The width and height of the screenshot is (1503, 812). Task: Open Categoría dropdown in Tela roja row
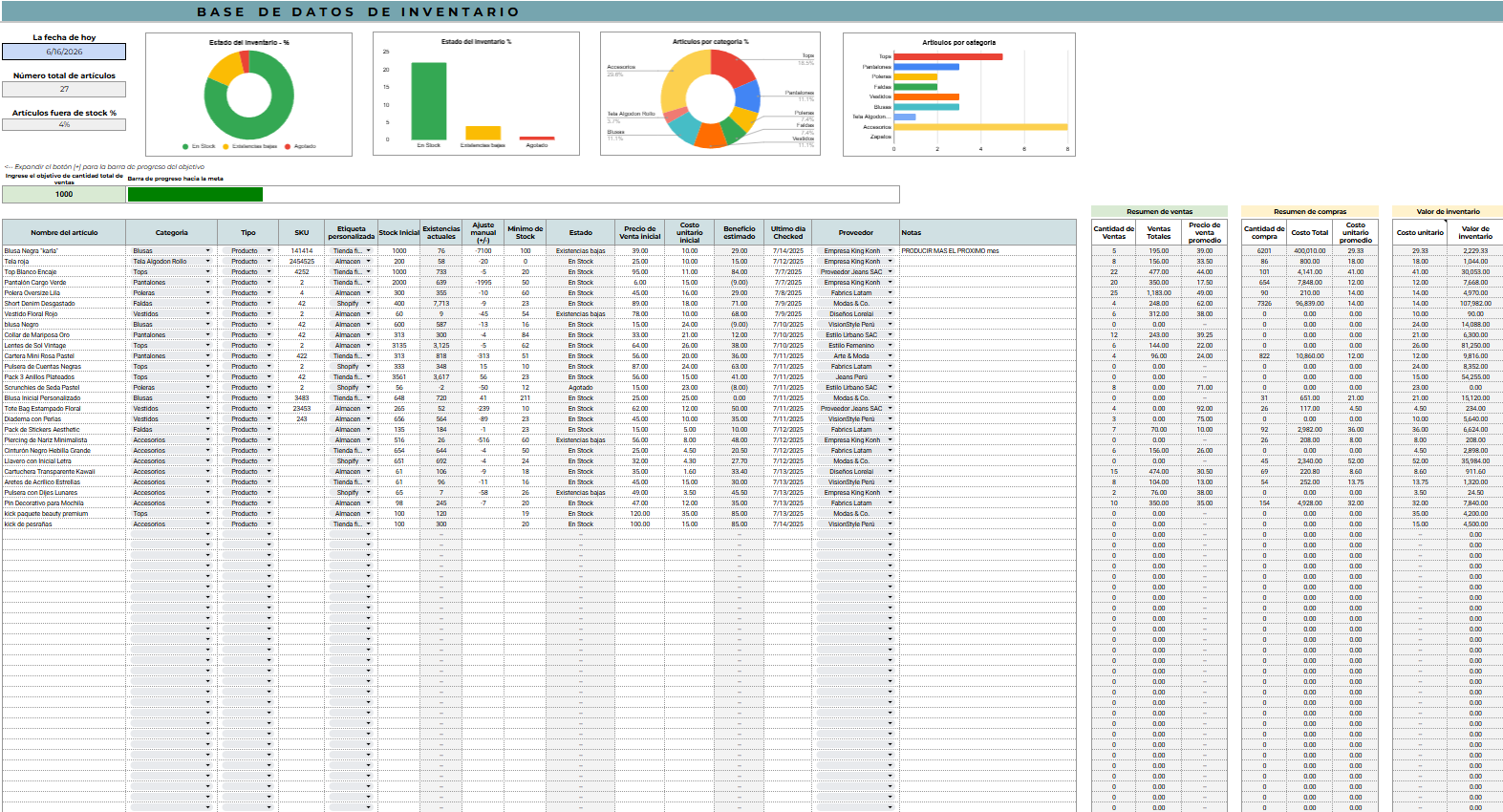pyautogui.click(x=207, y=261)
